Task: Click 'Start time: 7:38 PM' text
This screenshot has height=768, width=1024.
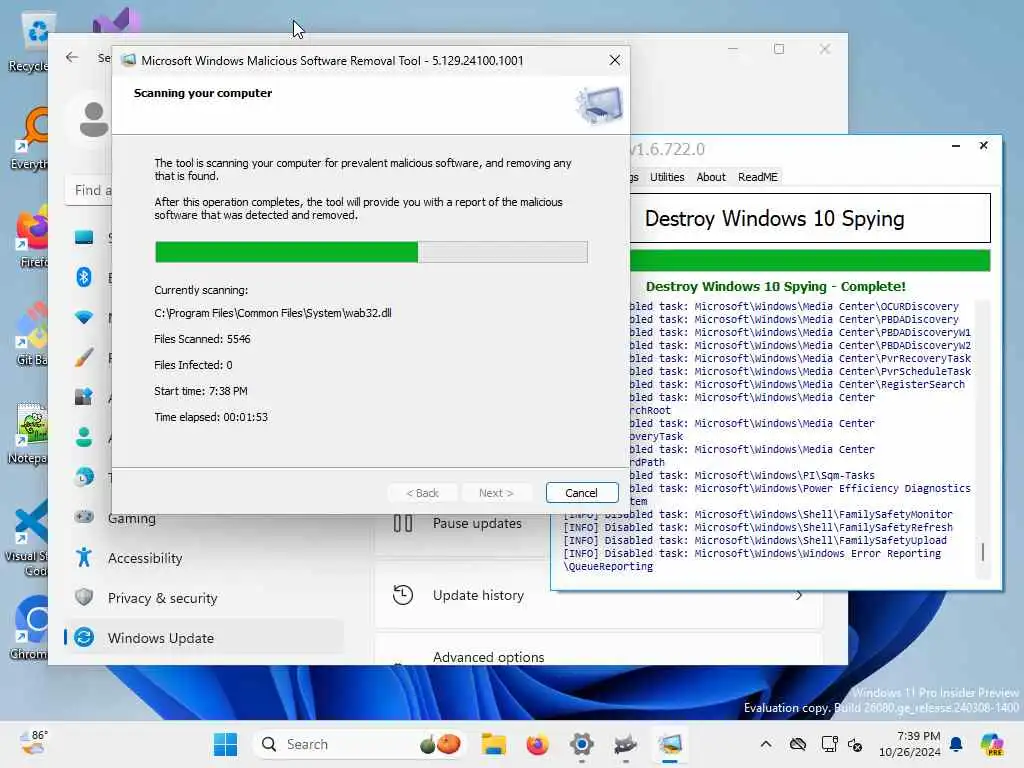Action: click(x=200, y=391)
